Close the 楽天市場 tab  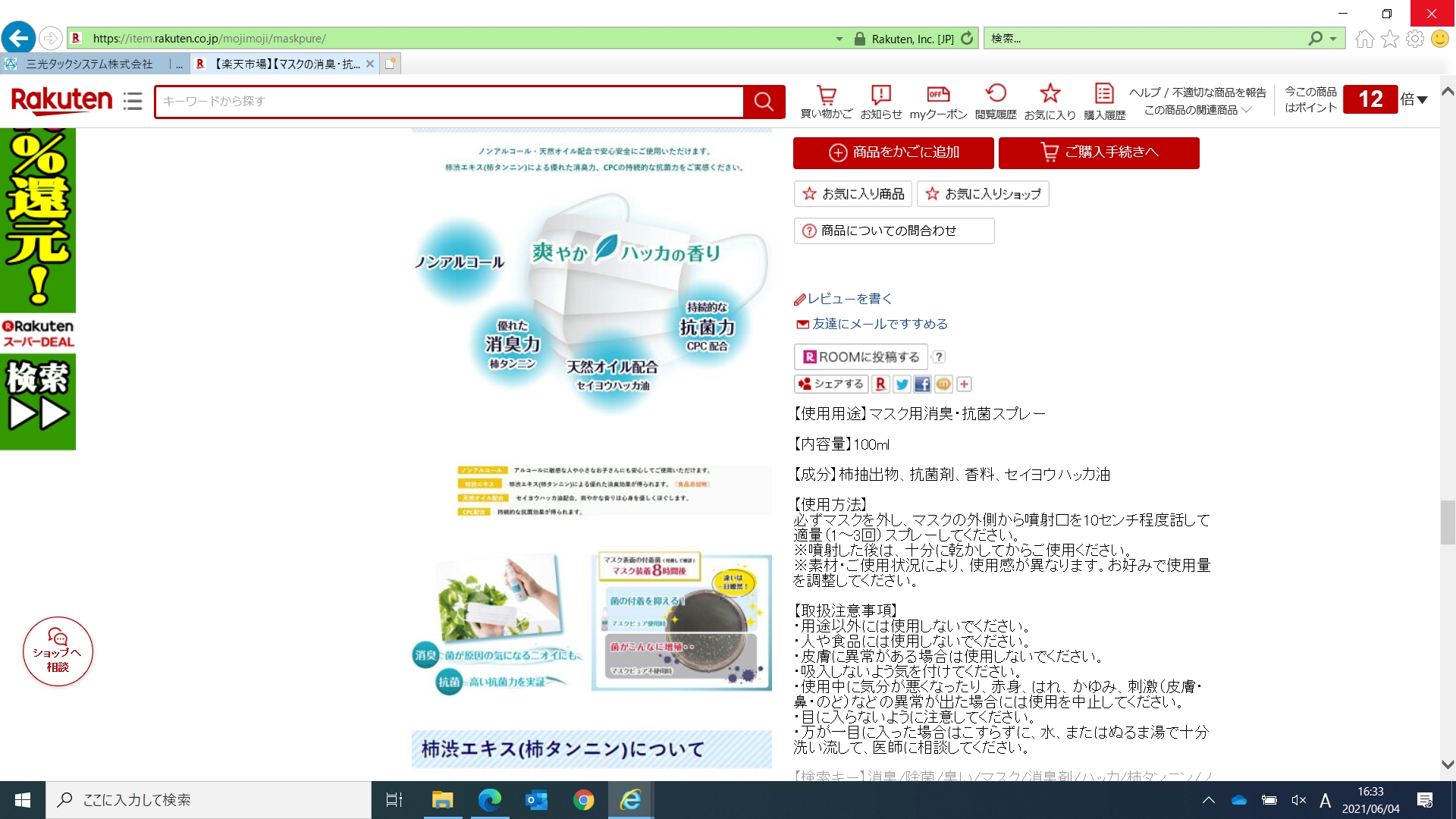coord(370,64)
